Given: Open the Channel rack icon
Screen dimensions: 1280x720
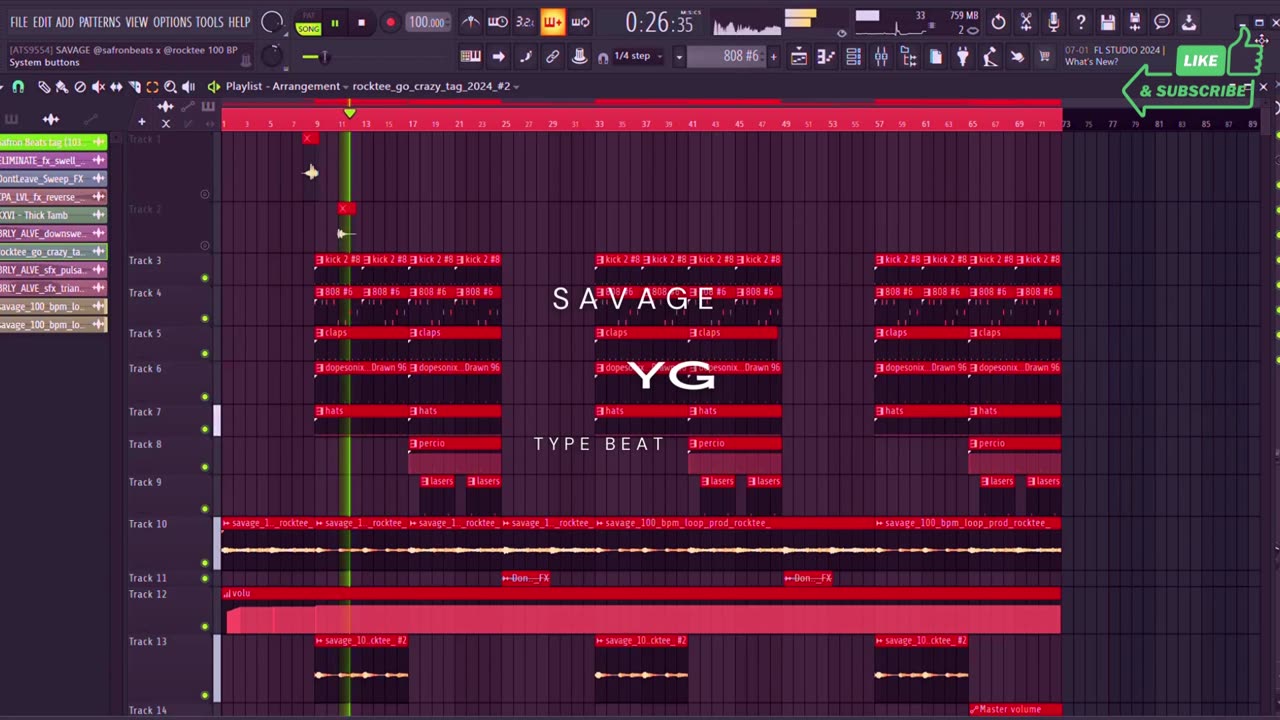Looking at the screenshot, I should (x=853, y=57).
